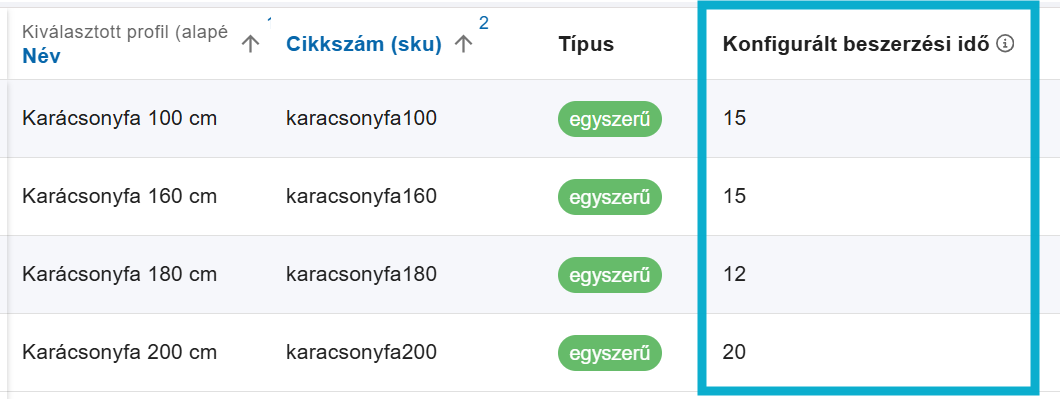Click procurement time value 20 for karacsonyfa200

point(734,352)
